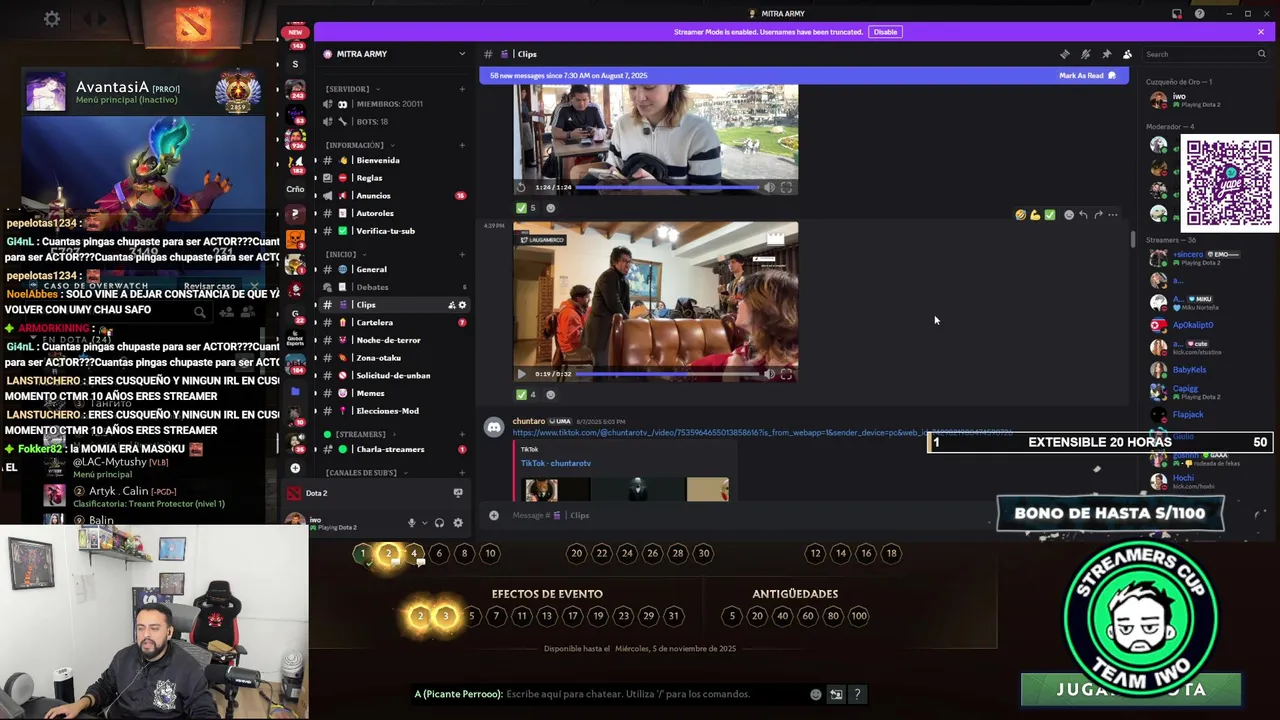
Task: Toggle notification settings bell in channel header
Action: [1085, 54]
